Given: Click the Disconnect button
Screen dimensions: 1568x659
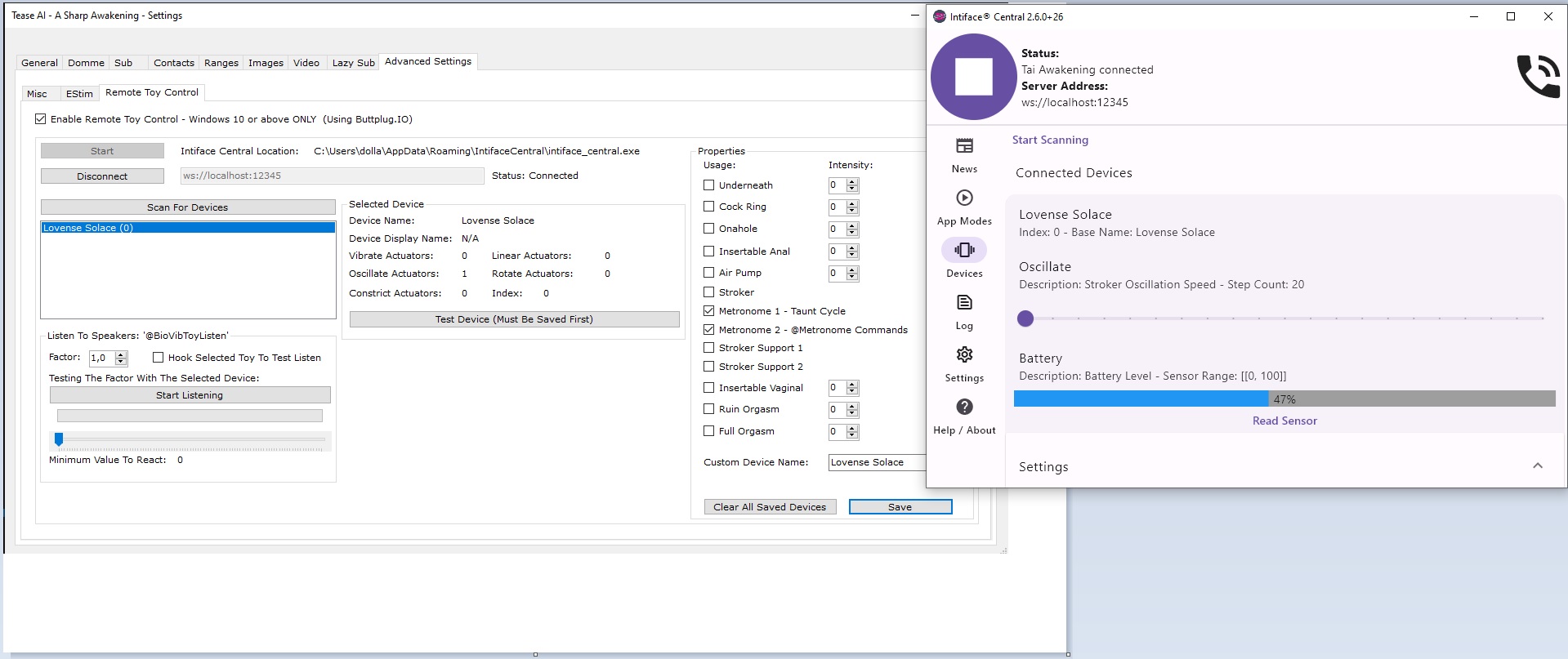Looking at the screenshot, I should point(102,176).
